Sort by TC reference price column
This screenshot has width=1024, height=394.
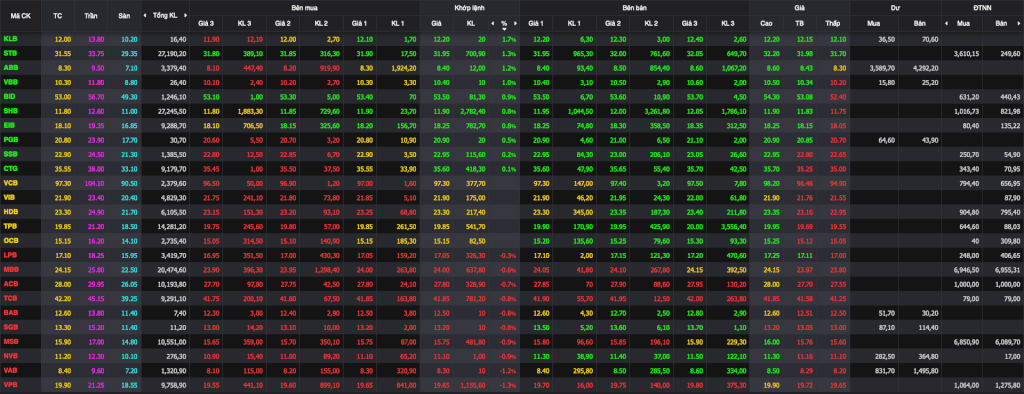(x=58, y=15)
